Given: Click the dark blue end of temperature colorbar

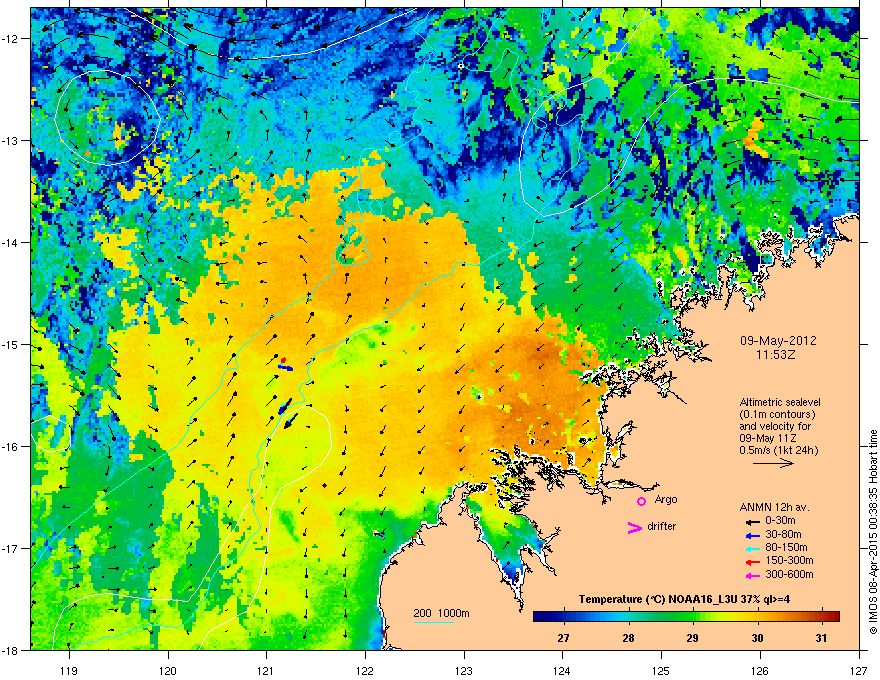Looking at the screenshot, I should pyautogui.click(x=540, y=616).
